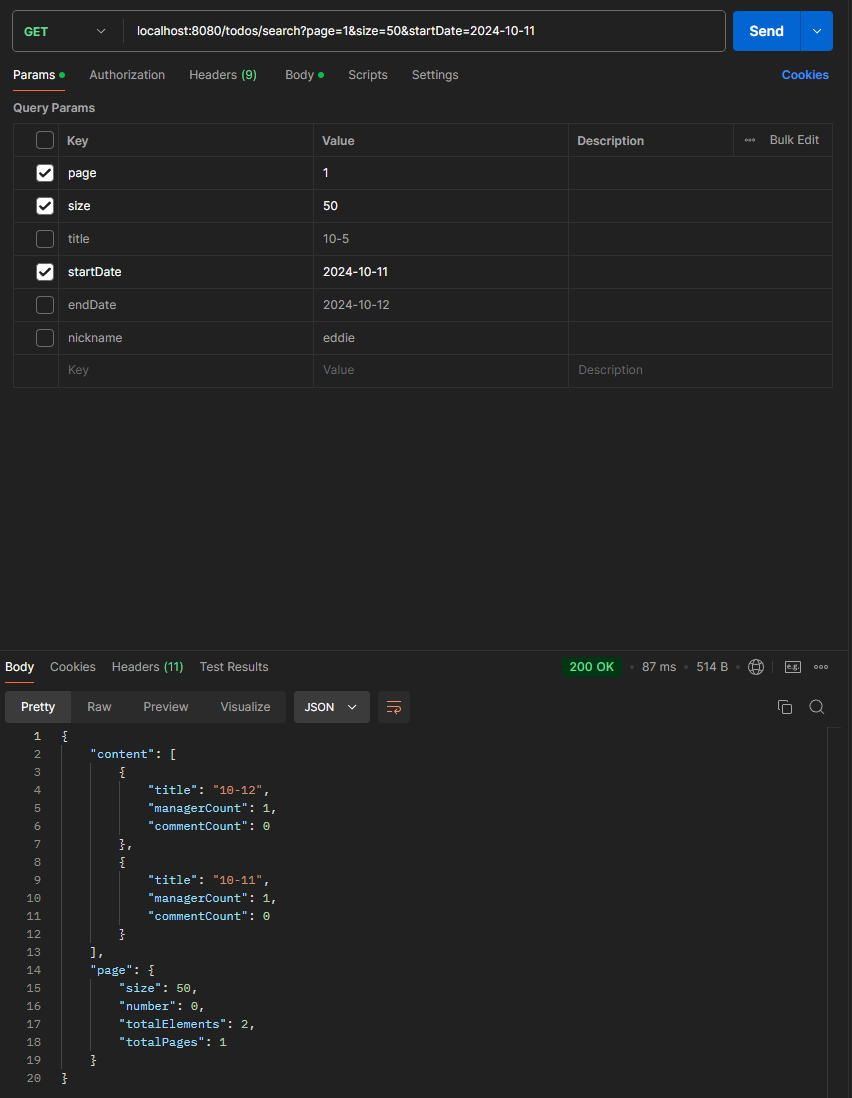Click the empty Key input in last row
852x1098 pixels.
coord(186,370)
